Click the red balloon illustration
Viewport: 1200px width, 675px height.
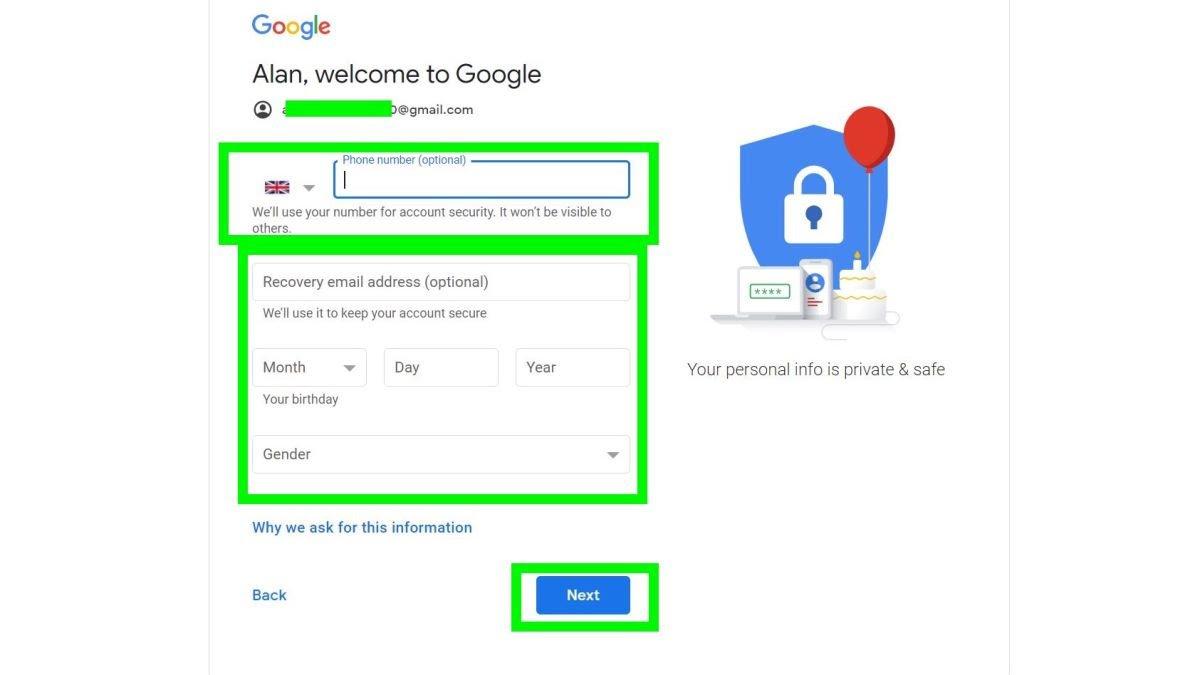pyautogui.click(x=869, y=139)
